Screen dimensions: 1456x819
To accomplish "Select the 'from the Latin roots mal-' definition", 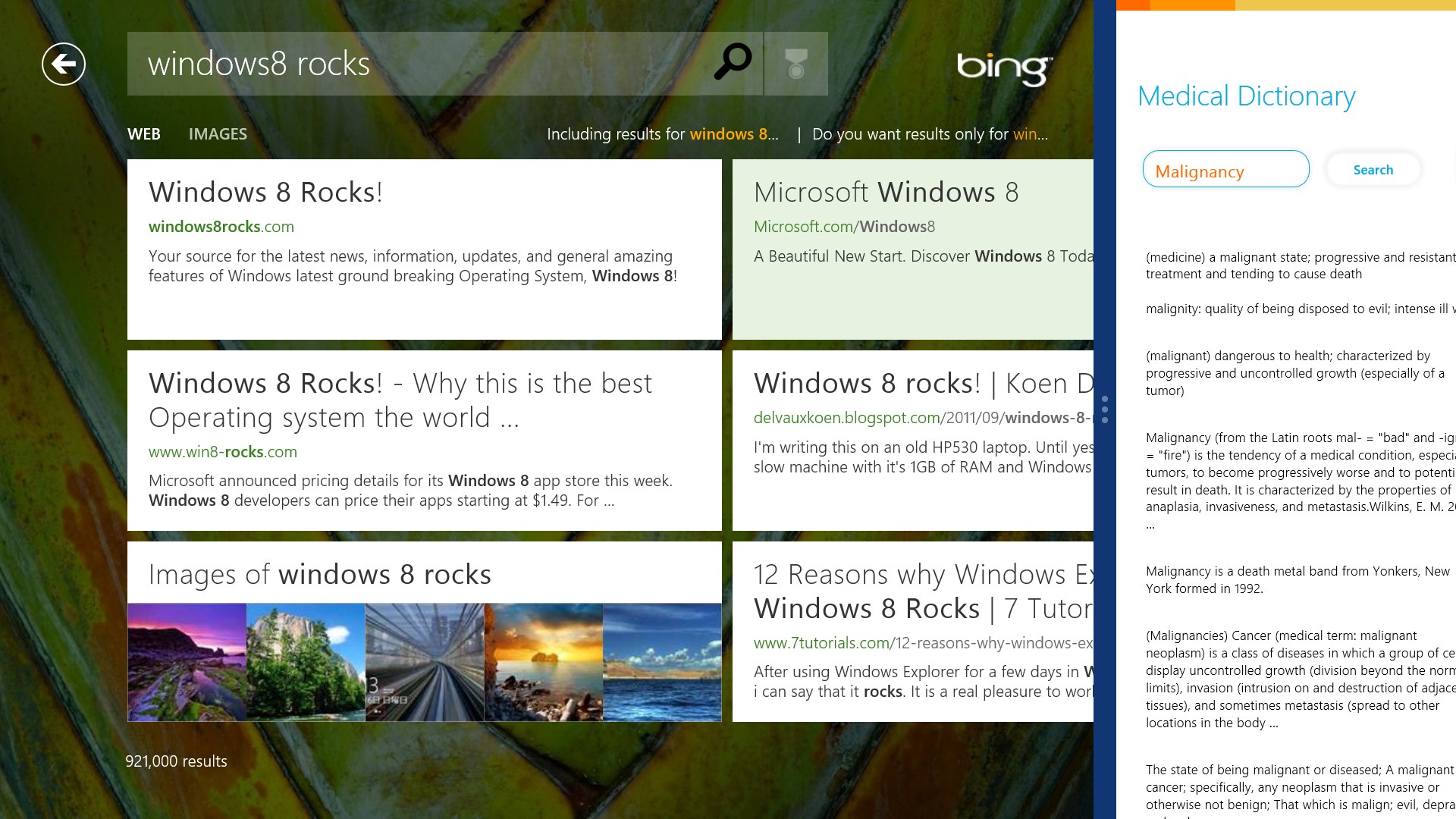I will [1301, 481].
